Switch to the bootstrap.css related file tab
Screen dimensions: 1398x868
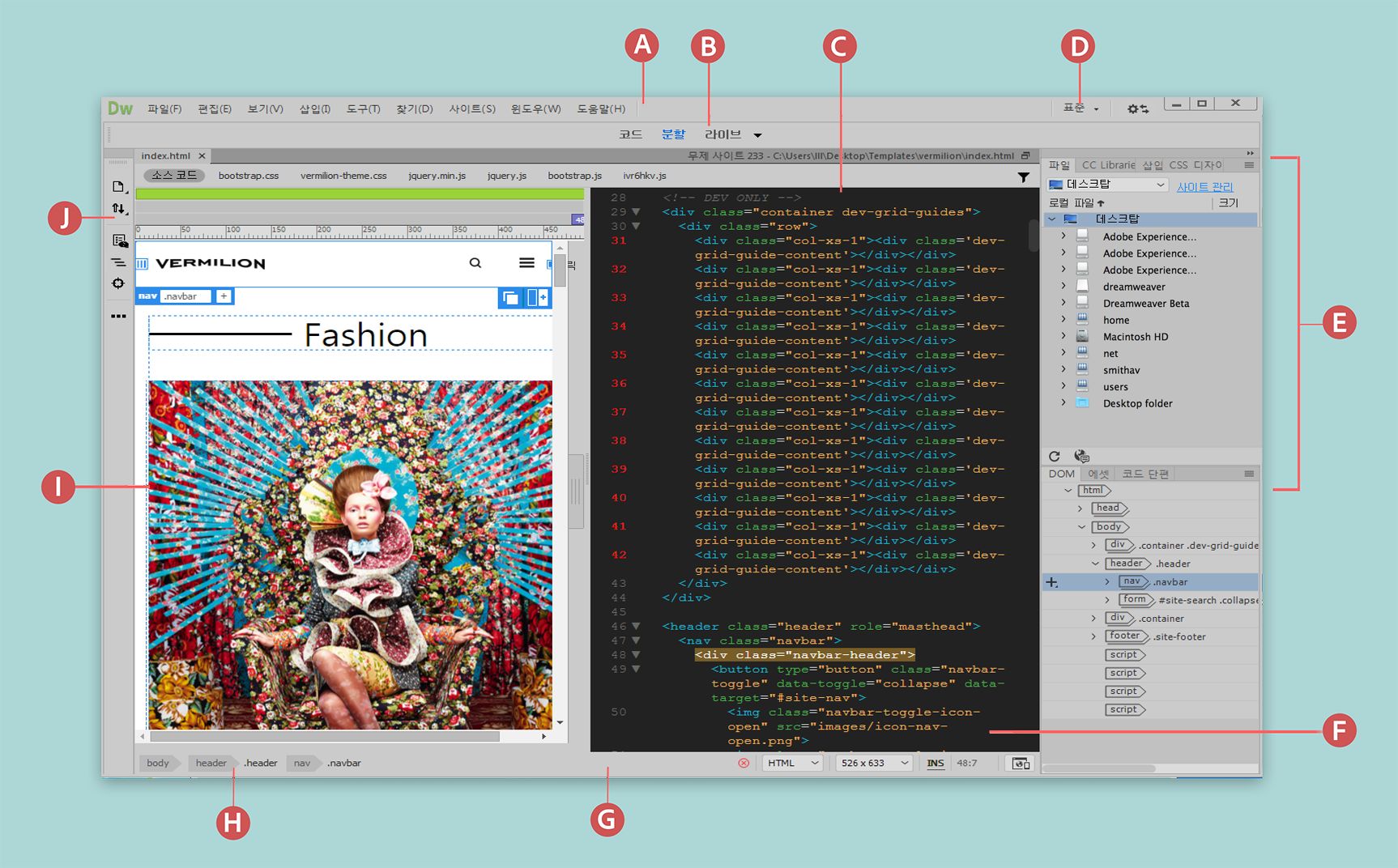click(x=249, y=175)
